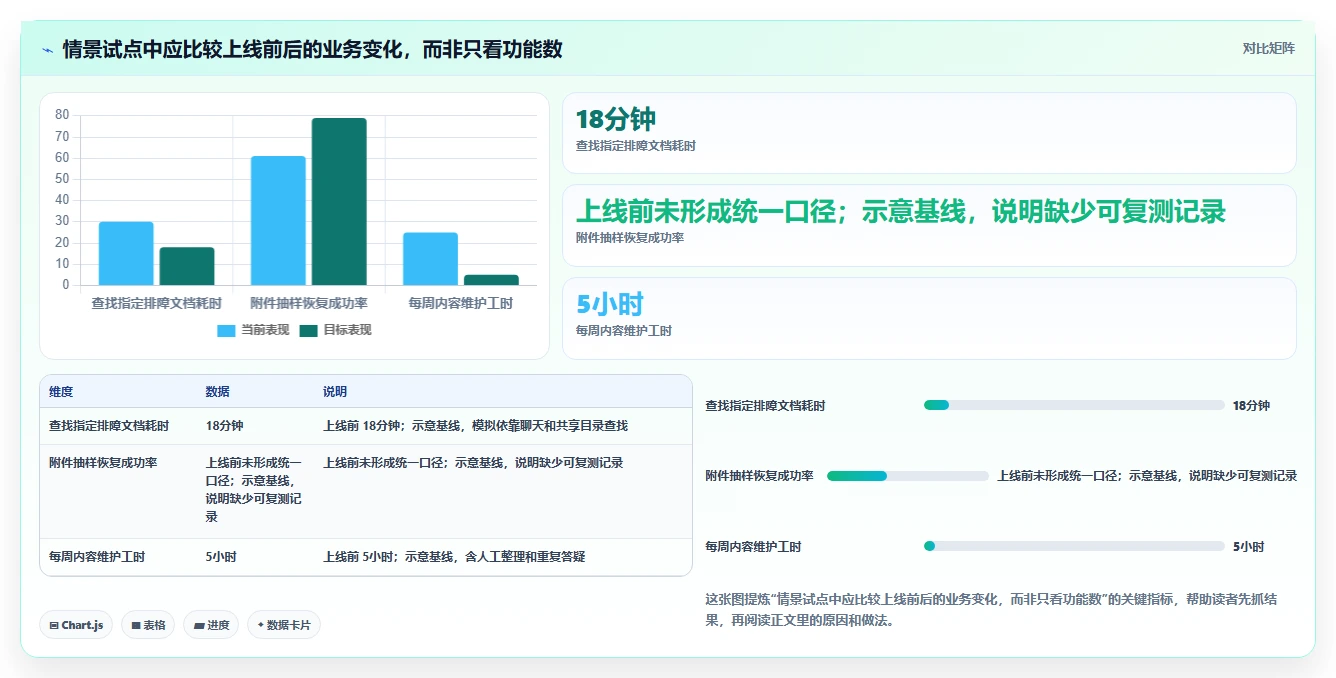Viewport: 1336px width, 678px height.
Task: Click the 18分钟 cell in the table
Action: [224, 426]
